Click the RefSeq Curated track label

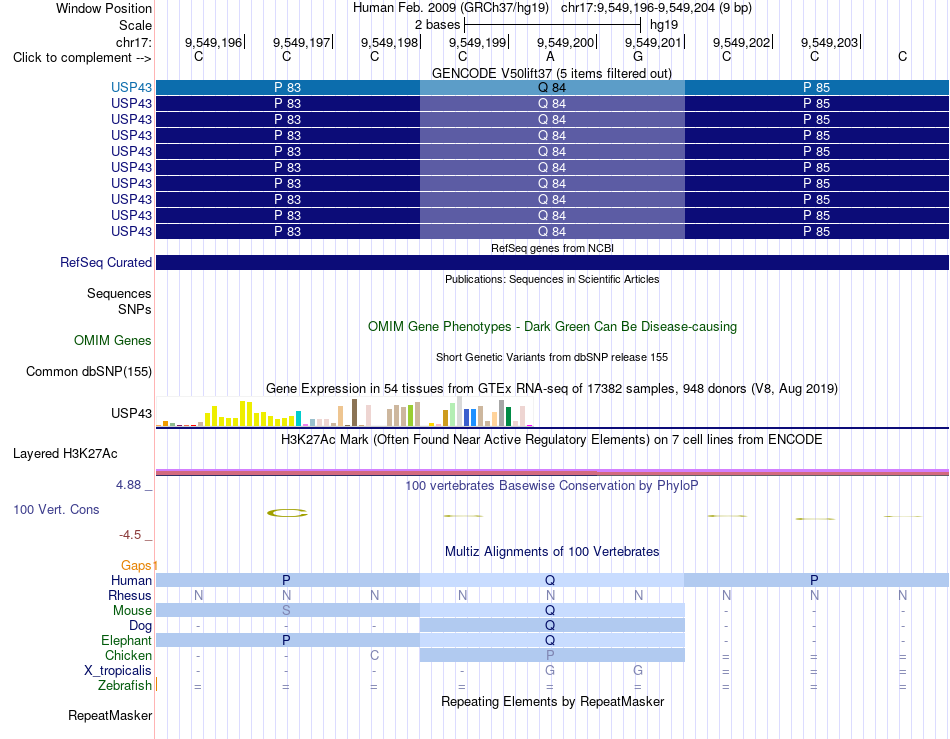(106, 262)
